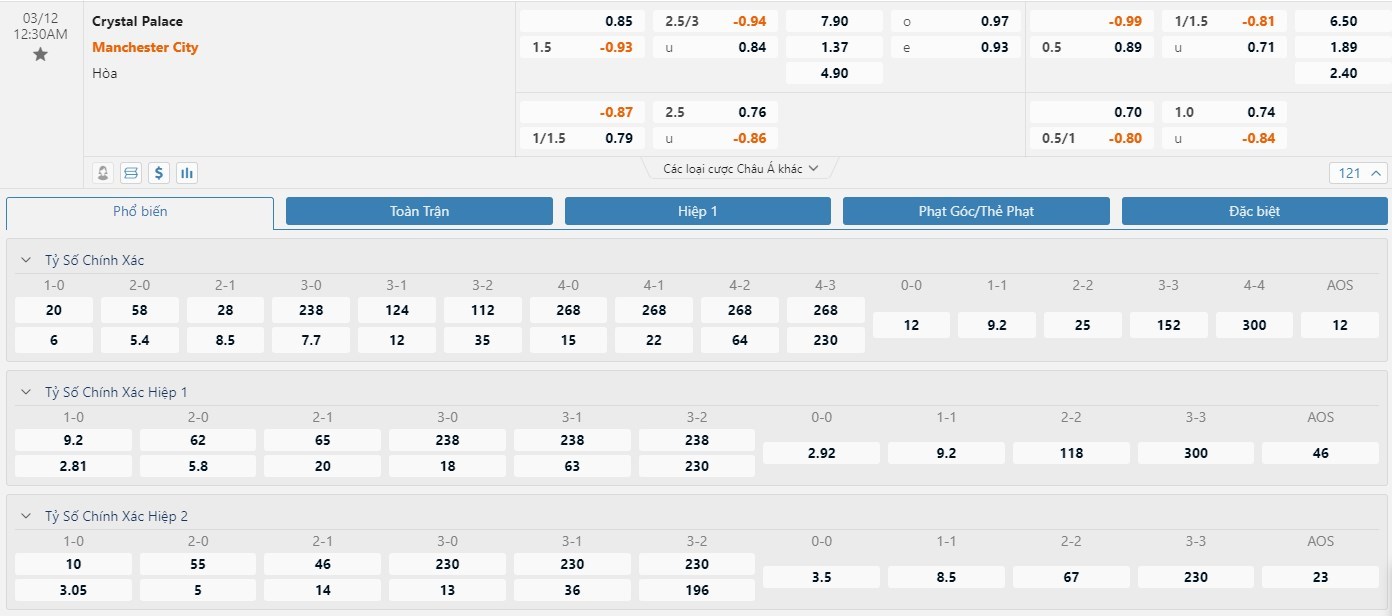Viewport: 1392px width, 616px height.
Task: Open the bar chart statistics icon
Action: (x=186, y=173)
